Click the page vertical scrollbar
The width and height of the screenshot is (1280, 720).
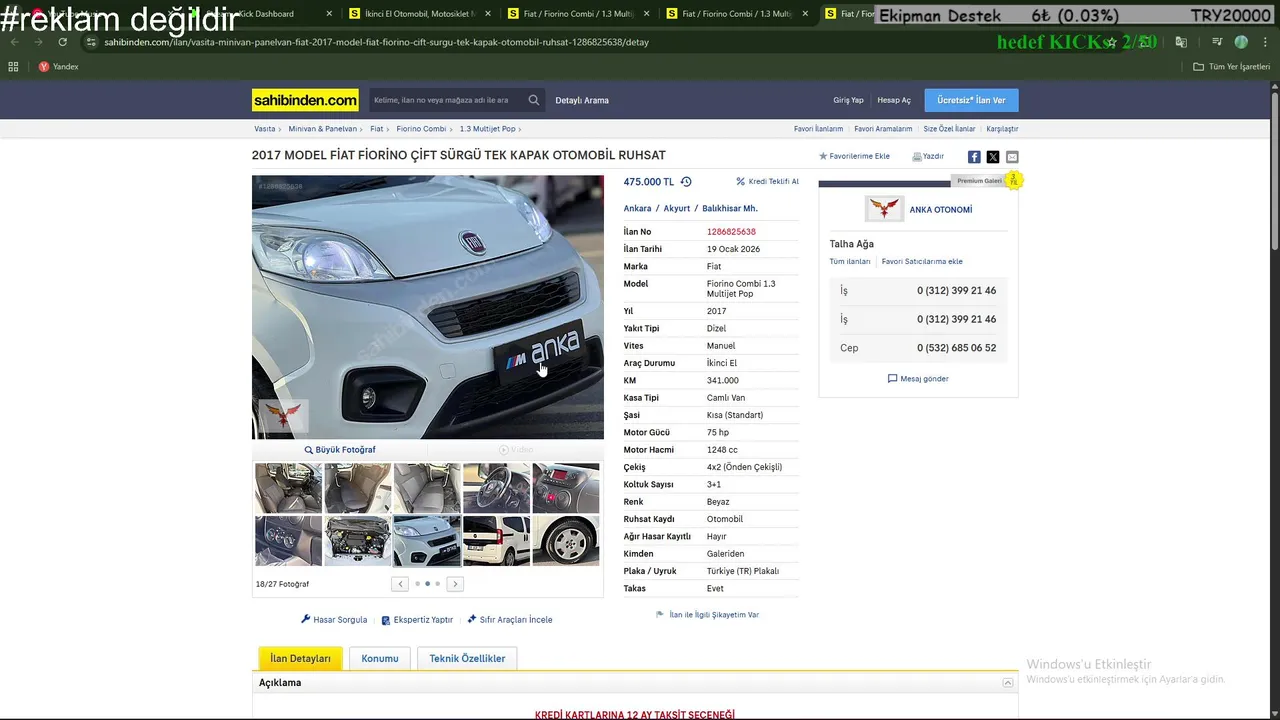pos(1274,170)
